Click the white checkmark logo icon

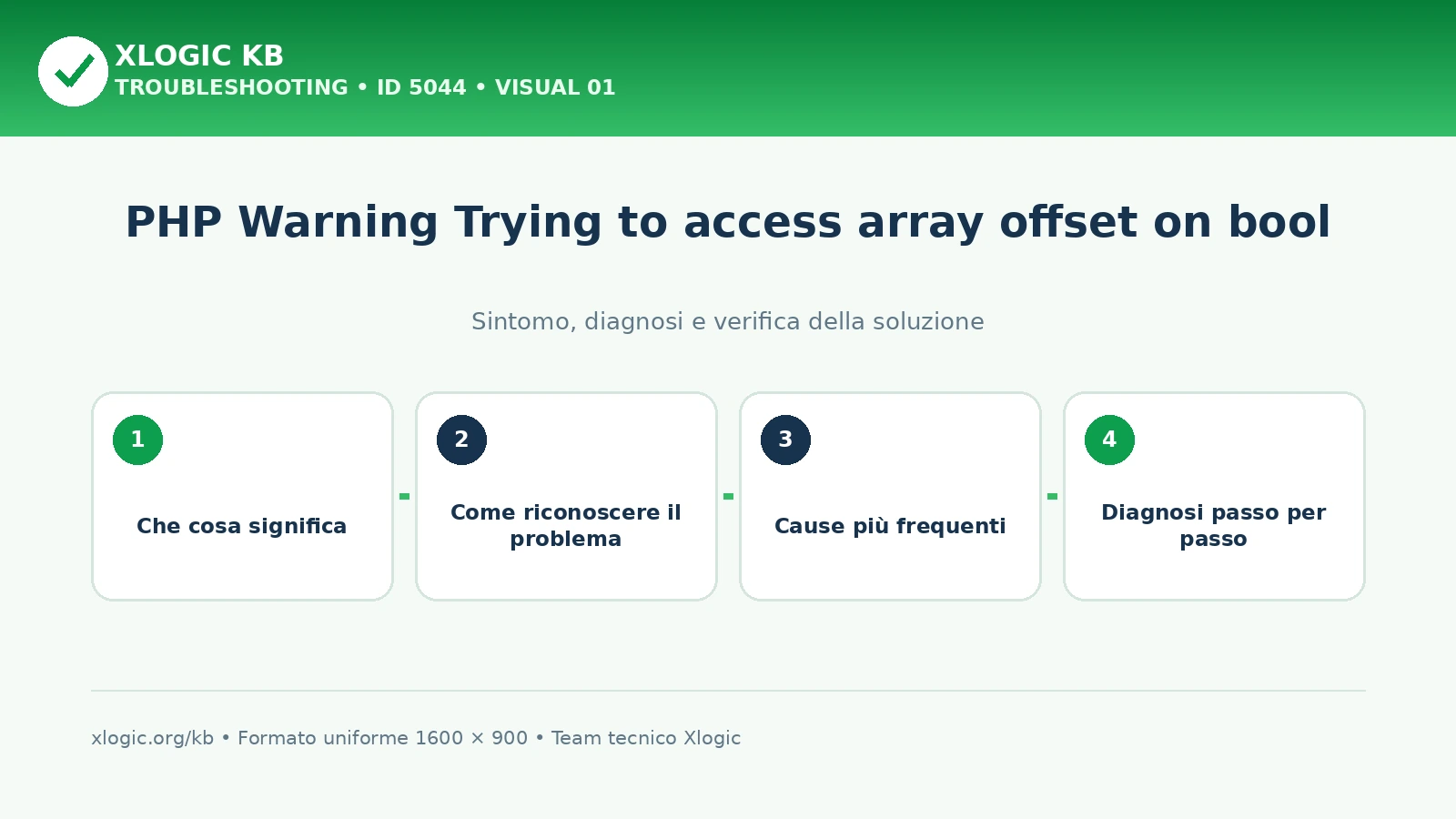[x=73, y=71]
